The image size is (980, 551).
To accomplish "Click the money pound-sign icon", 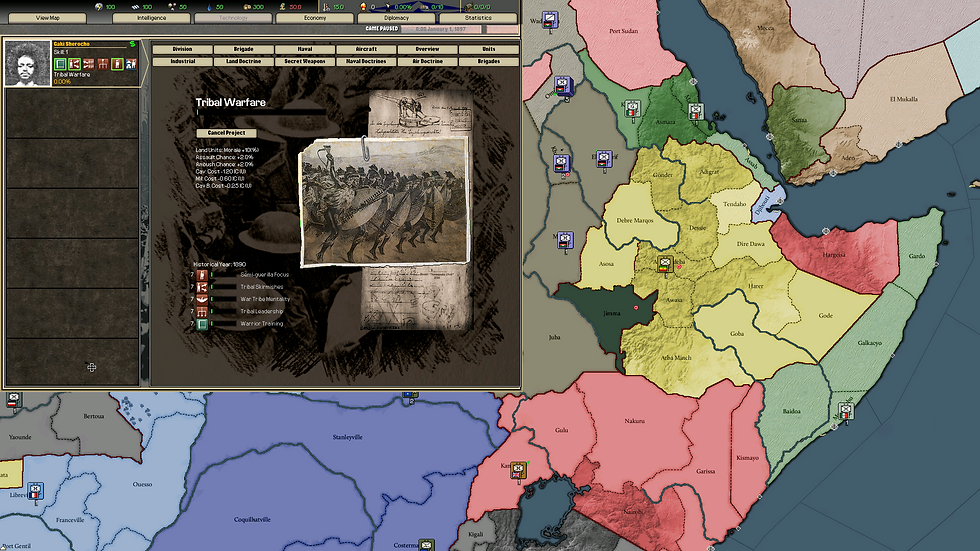I will point(282,7).
